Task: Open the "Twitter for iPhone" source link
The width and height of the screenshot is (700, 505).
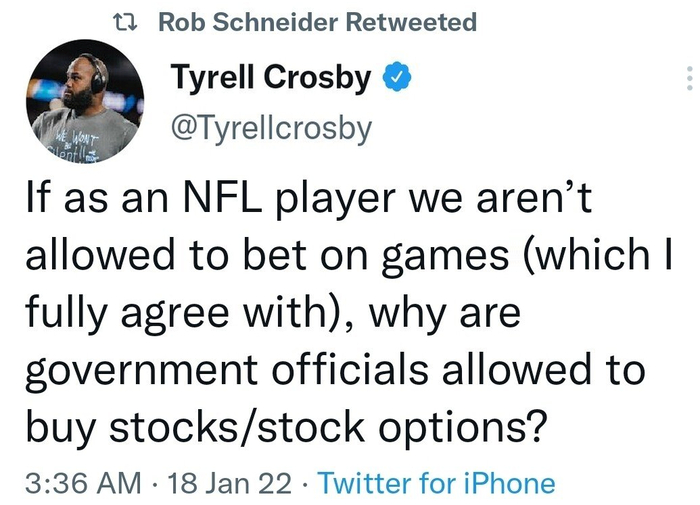Action: (436, 484)
